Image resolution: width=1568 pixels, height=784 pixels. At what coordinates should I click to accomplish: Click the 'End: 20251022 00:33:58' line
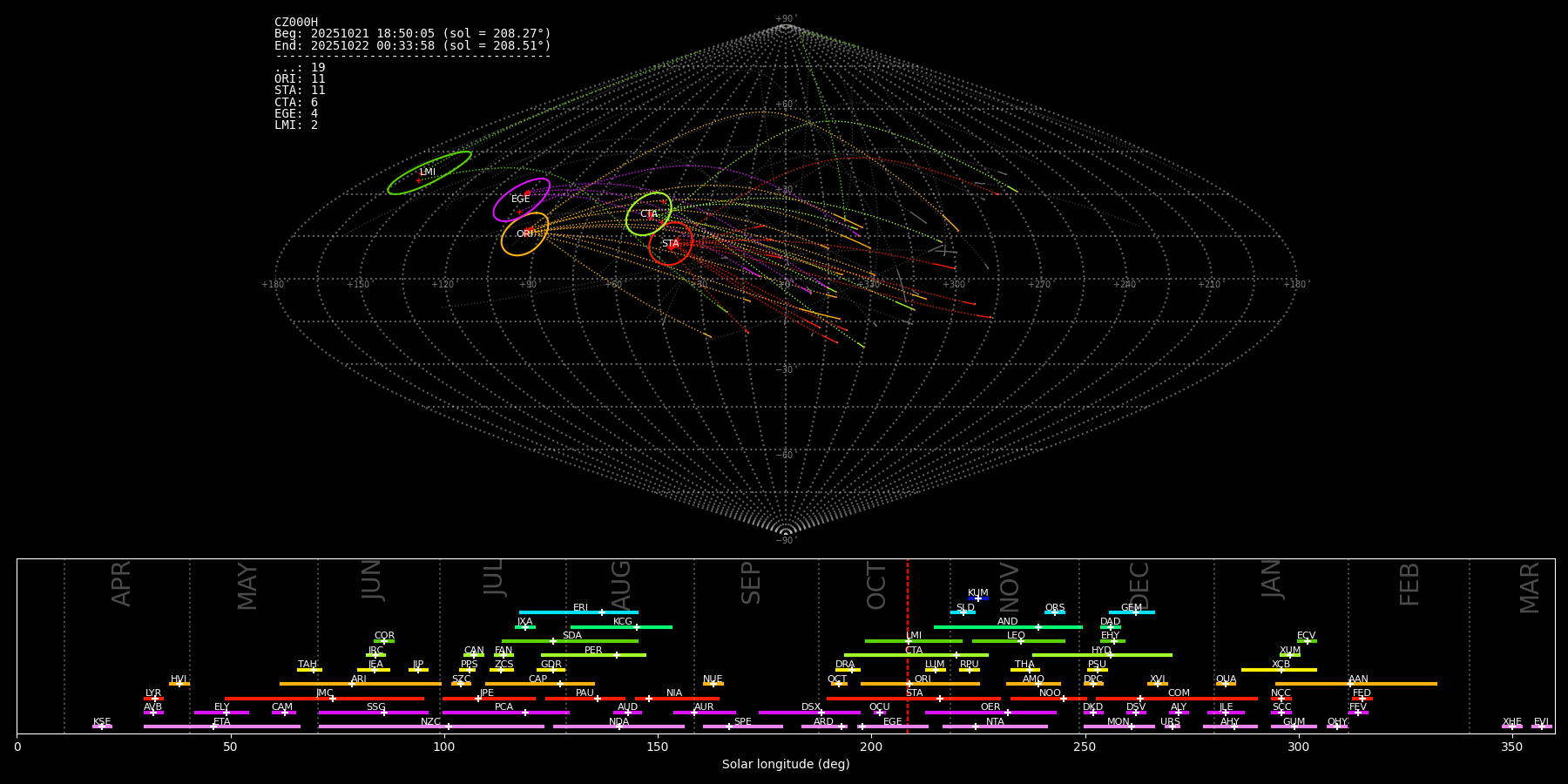pos(412,45)
